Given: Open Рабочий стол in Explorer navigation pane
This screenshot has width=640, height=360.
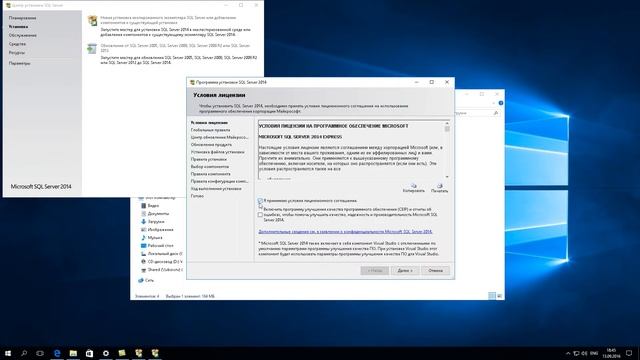Looking at the screenshot, I should 157,246.
